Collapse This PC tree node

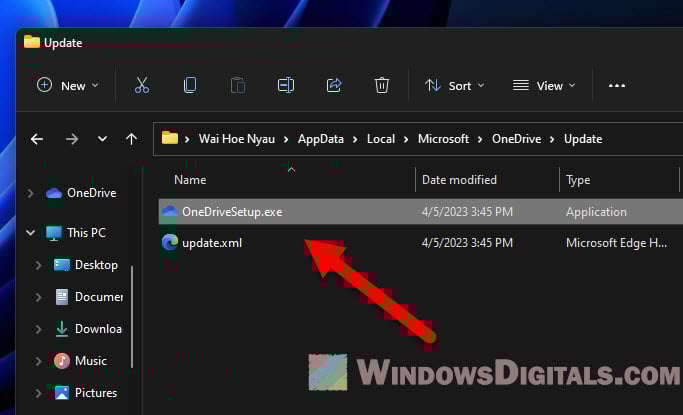coord(30,233)
